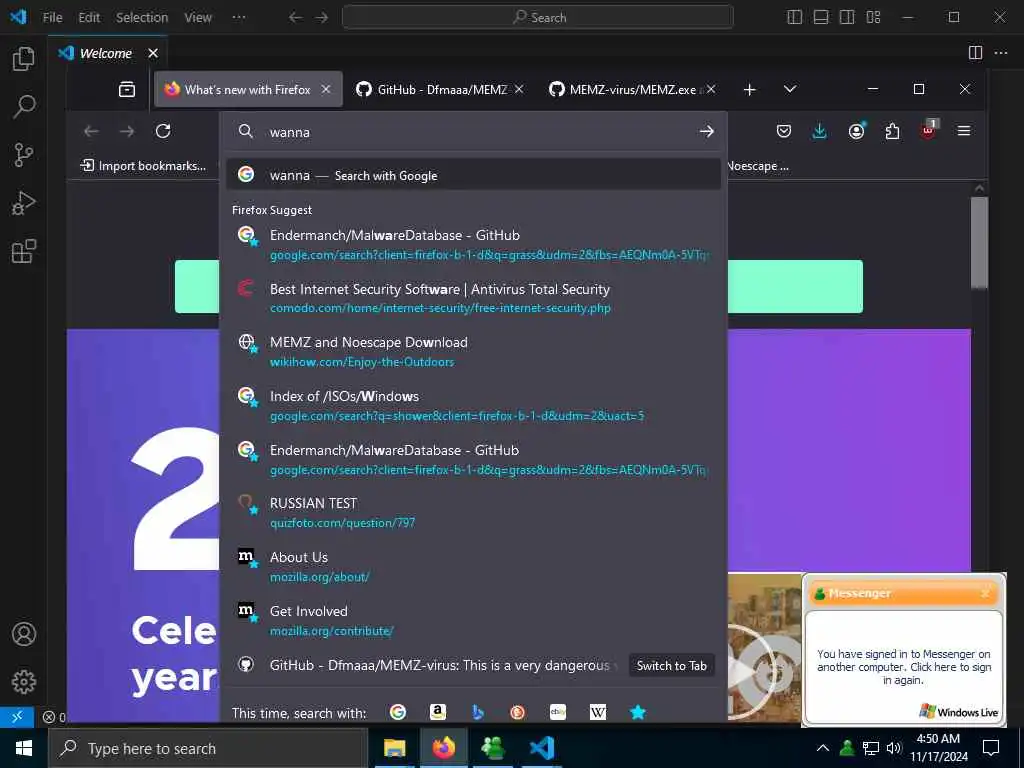Open the Firefox hamburger application menu

click(x=963, y=131)
